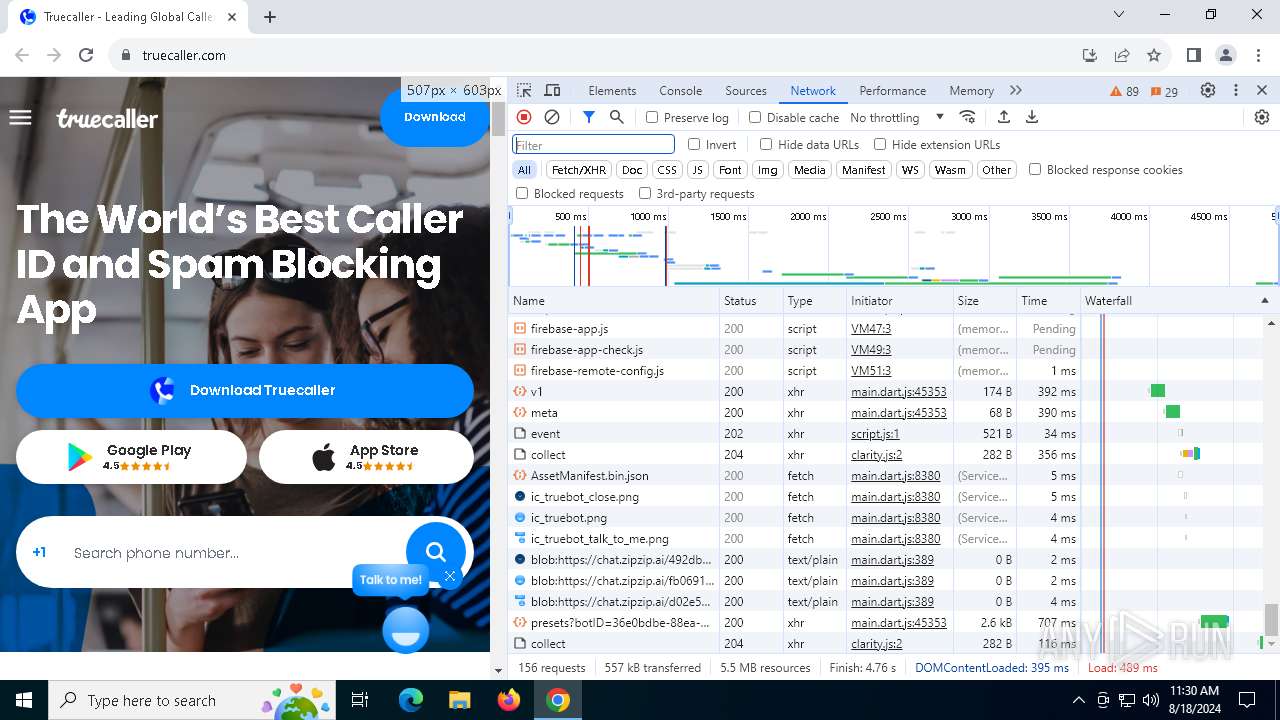Click the Truecaller search magnifier button
Viewport: 1280px width, 720px height.
[x=435, y=551]
